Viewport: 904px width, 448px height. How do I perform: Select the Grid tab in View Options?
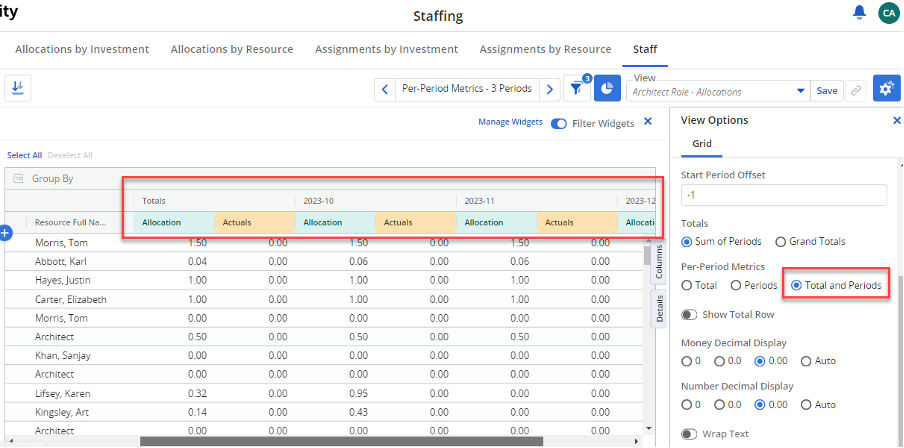coord(702,144)
